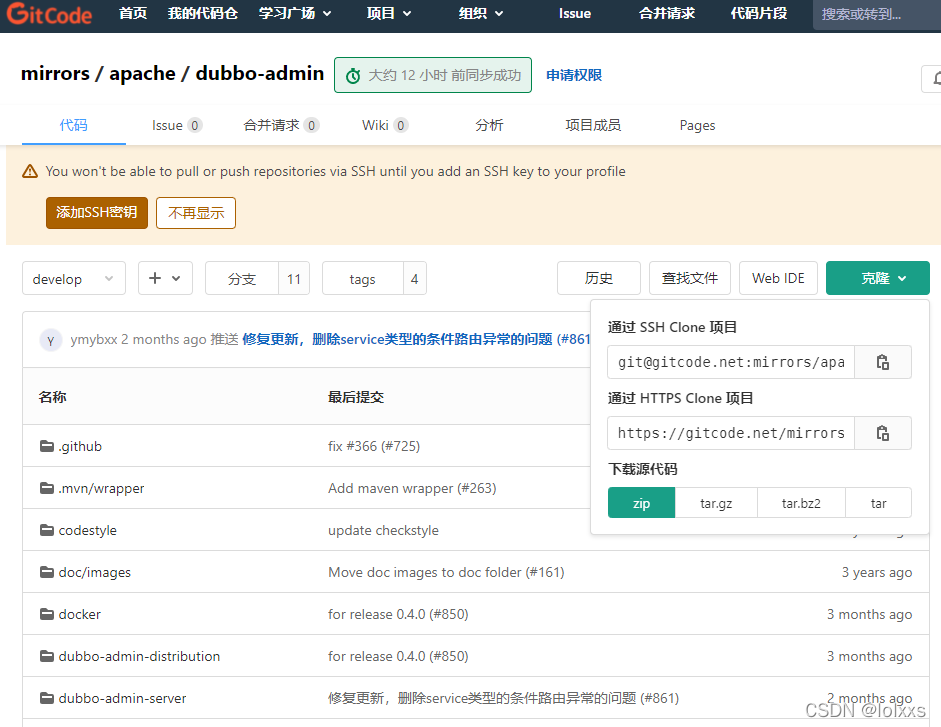Open 我的代码仓 in top nav
This screenshot has width=941, height=727.
point(203,13)
